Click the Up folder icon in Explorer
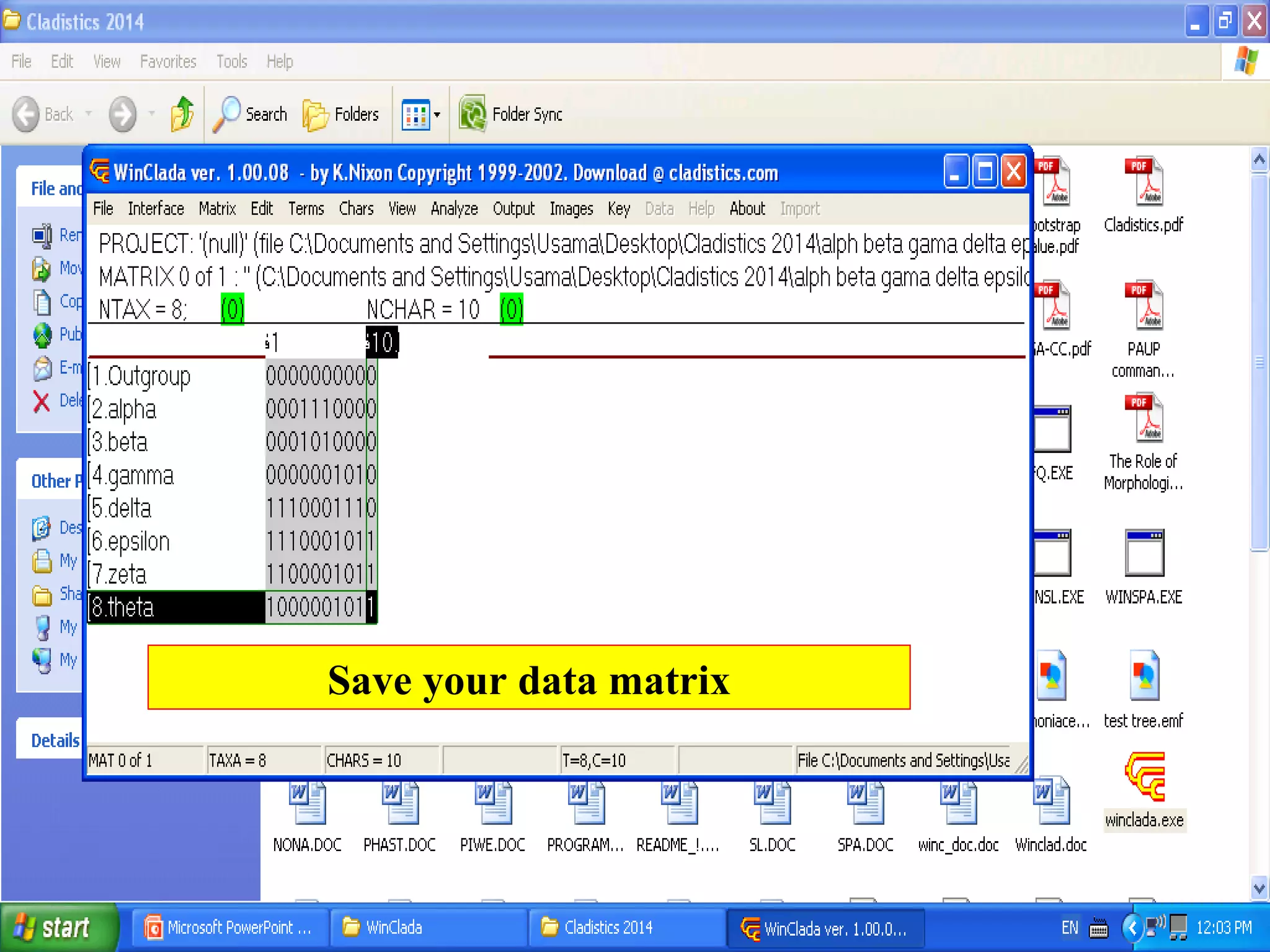Image resolution: width=1270 pixels, height=952 pixels. coord(182,114)
